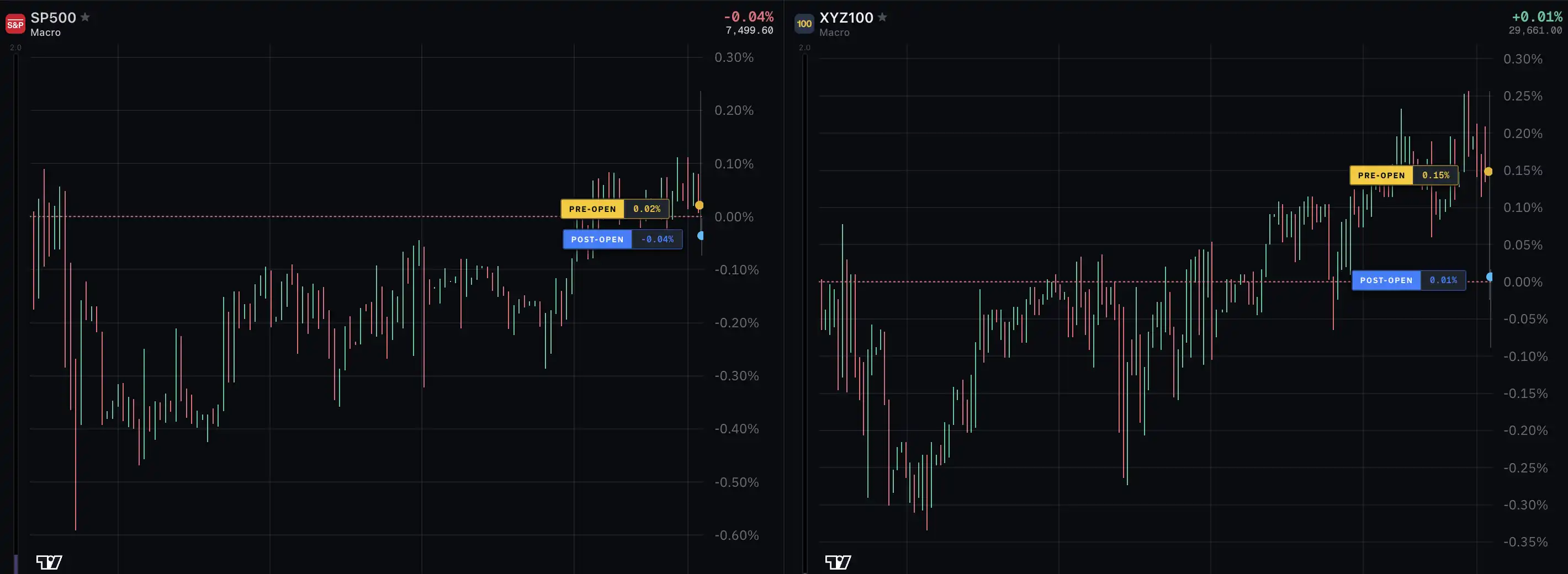Click the XYZ100 index badge icon
Image resolution: width=1568 pixels, height=574 pixels.
click(x=804, y=24)
